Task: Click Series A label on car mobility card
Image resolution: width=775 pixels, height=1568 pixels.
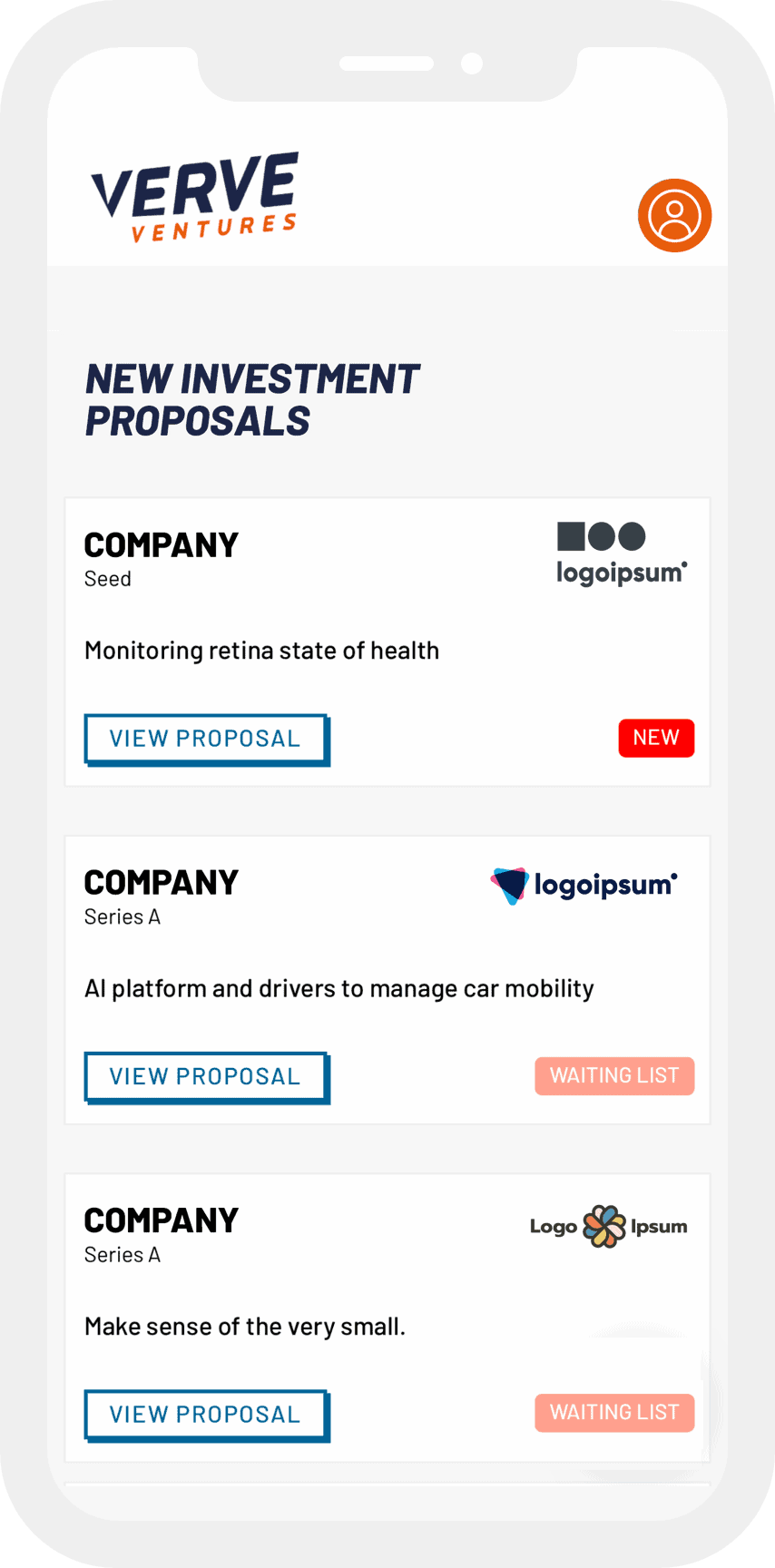Action: coord(123,916)
